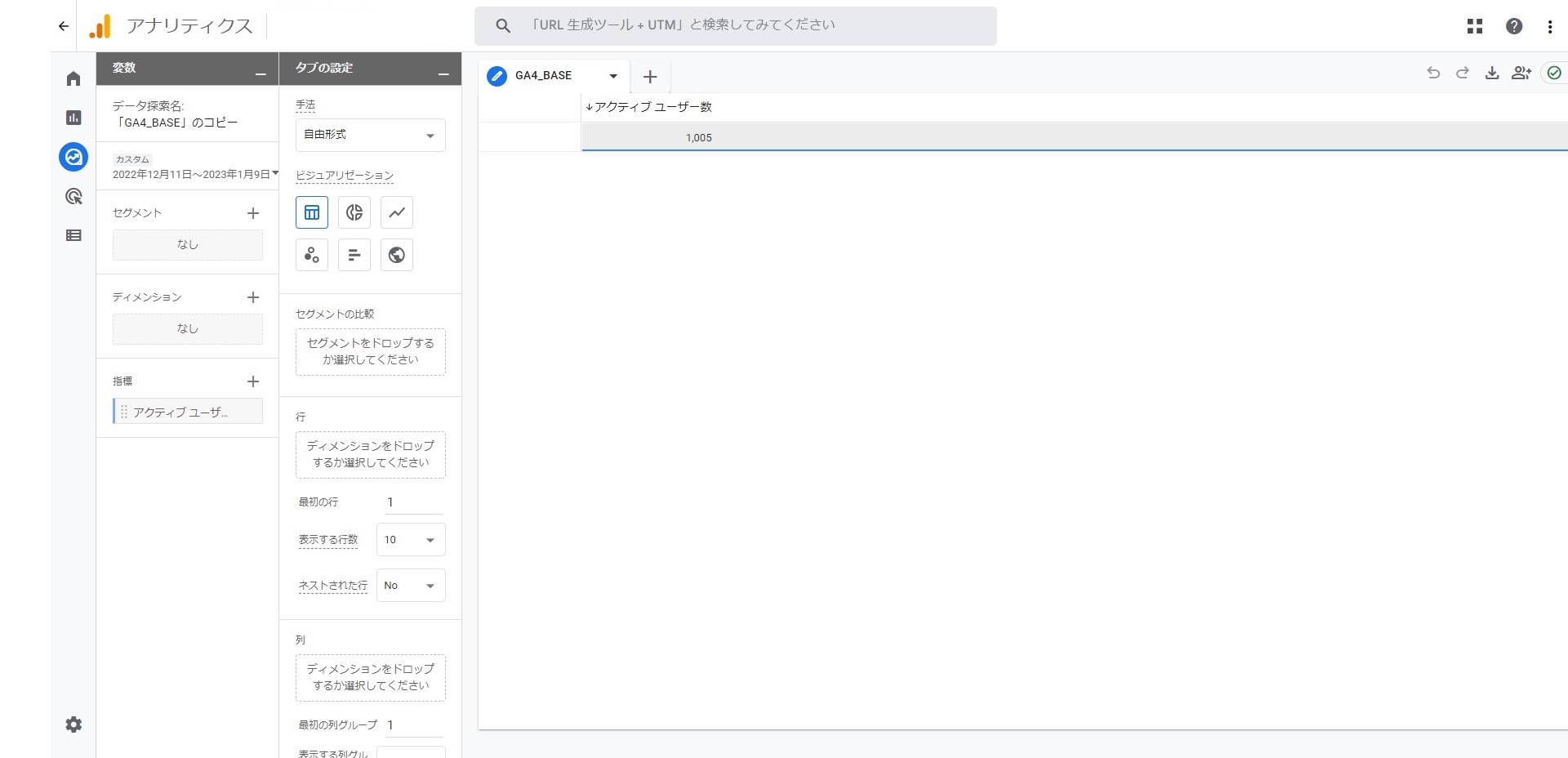Click the magnifier search icon
Screen dimensions: 1568x758
pos(503,26)
